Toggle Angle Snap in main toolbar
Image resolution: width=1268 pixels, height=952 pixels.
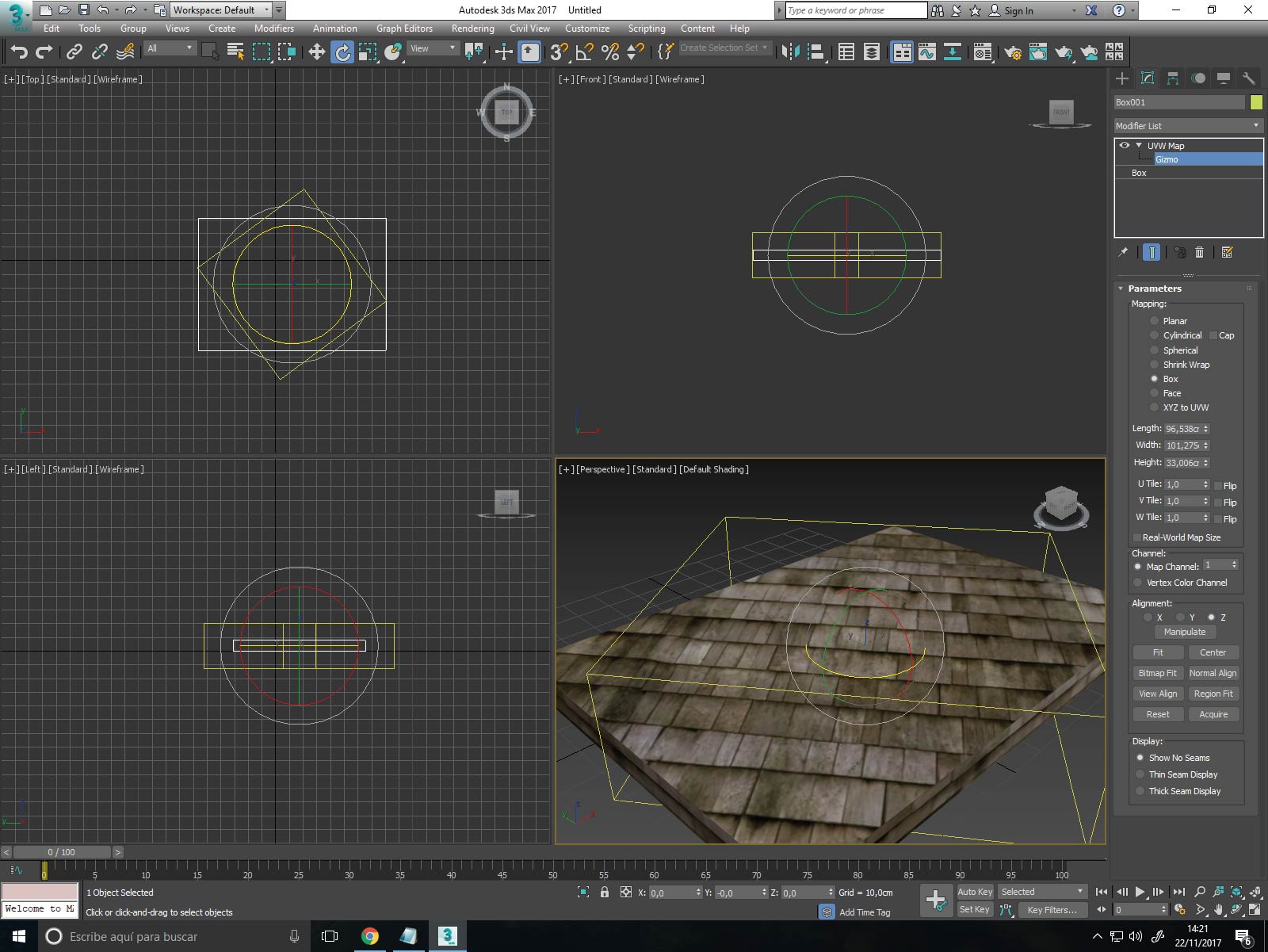point(584,52)
